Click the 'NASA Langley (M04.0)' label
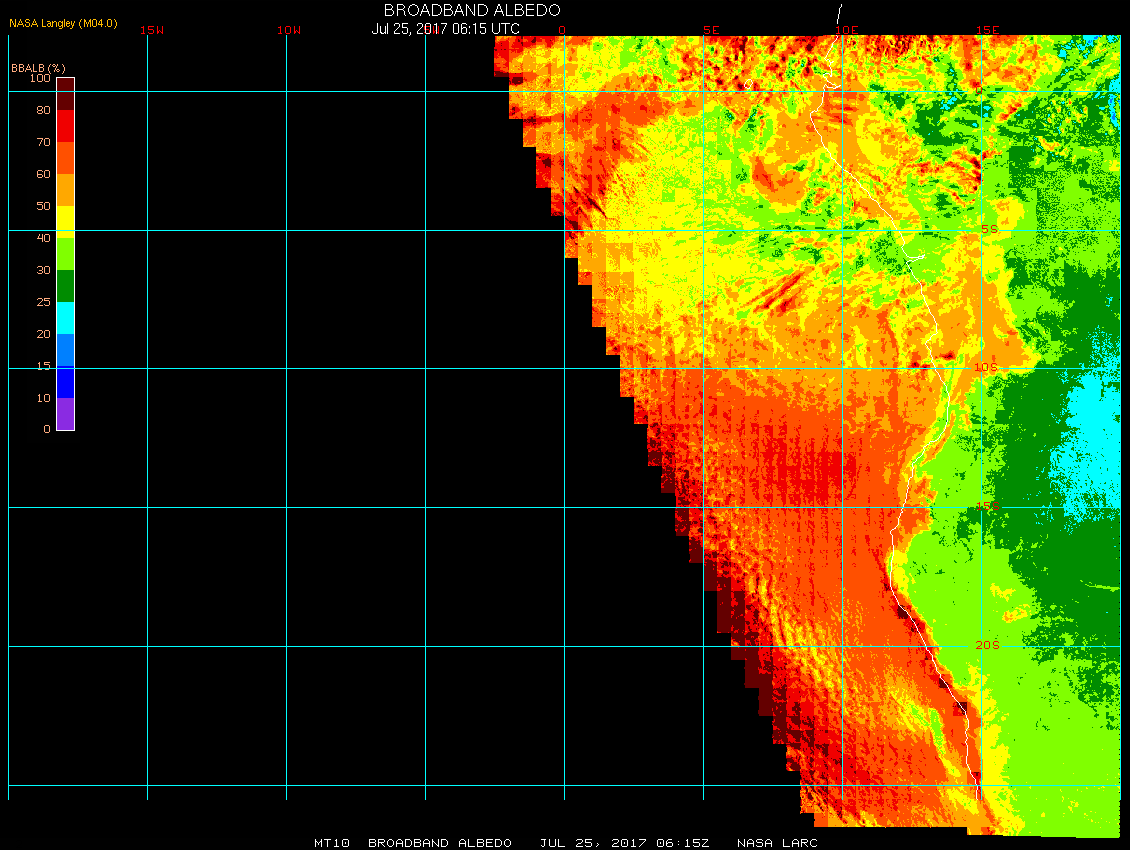This screenshot has width=1130, height=850. point(63,23)
